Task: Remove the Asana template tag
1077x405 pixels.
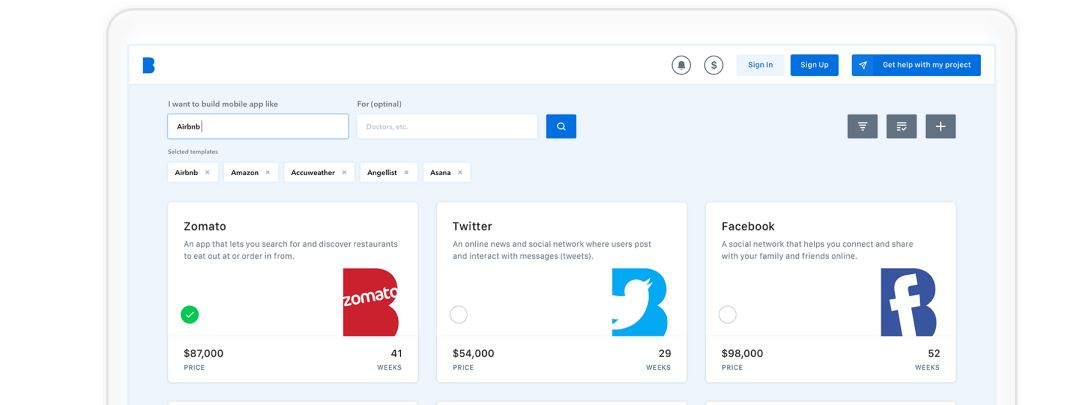Action: click(460, 172)
